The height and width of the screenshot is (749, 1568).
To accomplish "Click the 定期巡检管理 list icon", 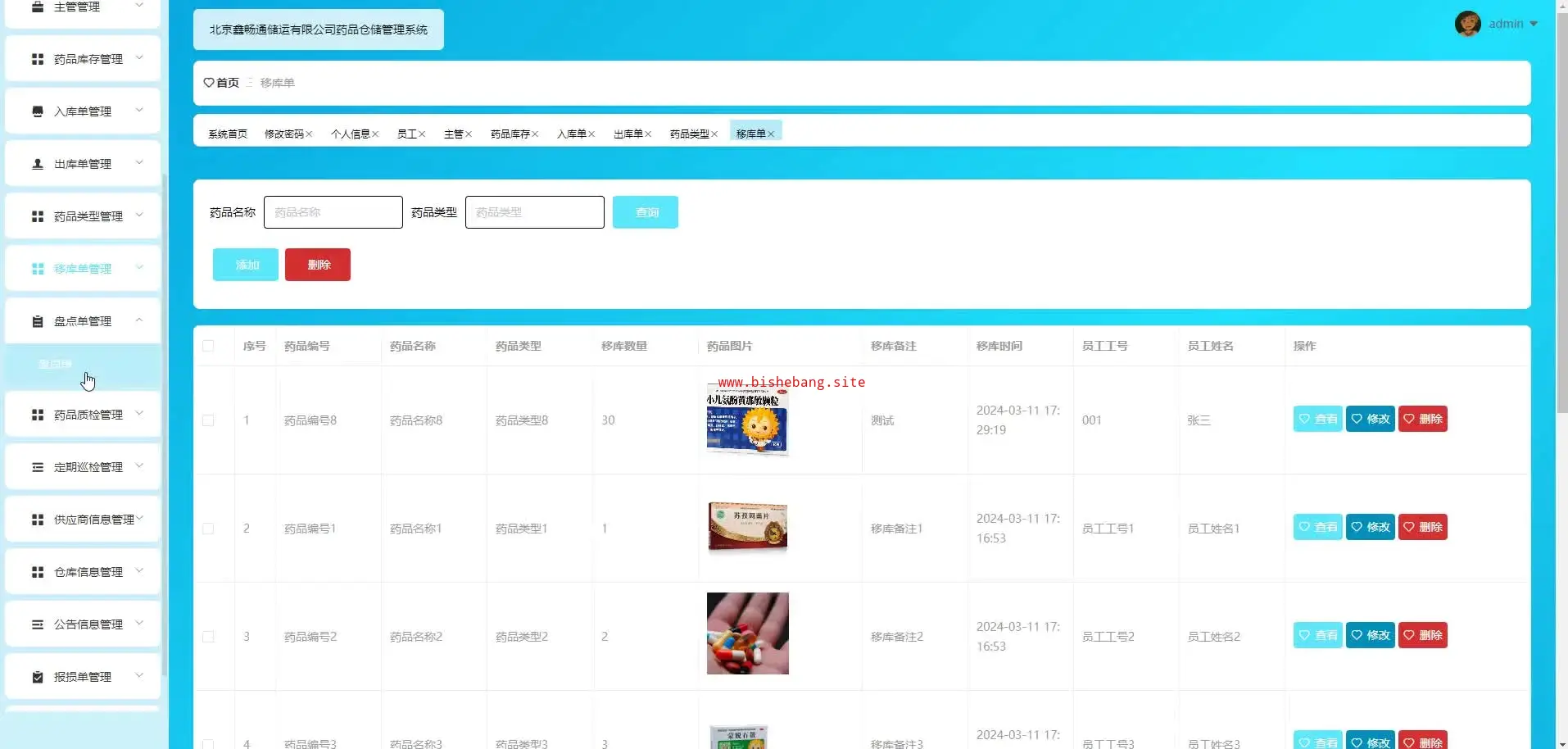I will point(38,467).
